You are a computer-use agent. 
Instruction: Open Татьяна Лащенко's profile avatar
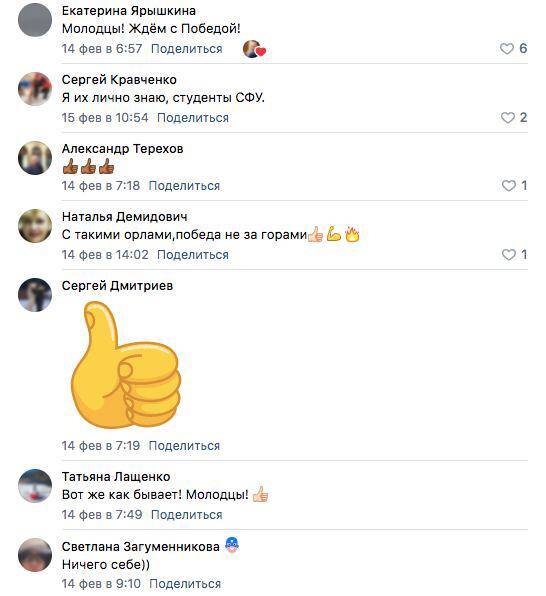35,486
